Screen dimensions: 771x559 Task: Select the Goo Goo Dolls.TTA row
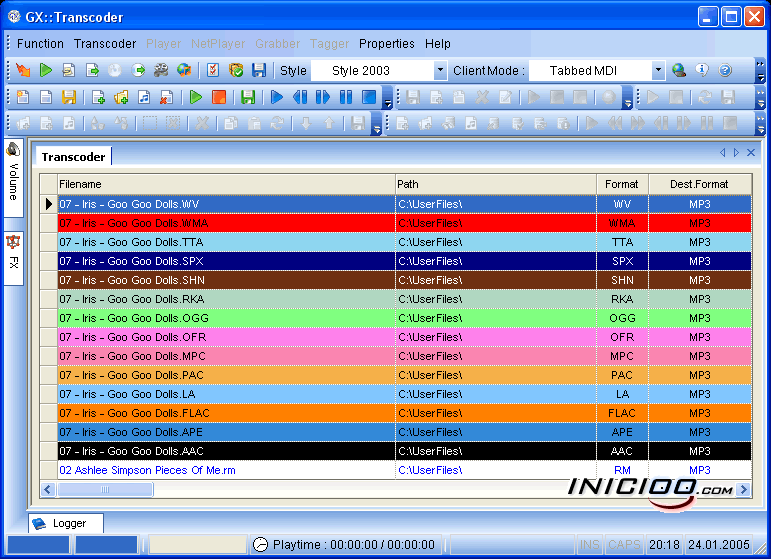pyautogui.click(x=404, y=242)
